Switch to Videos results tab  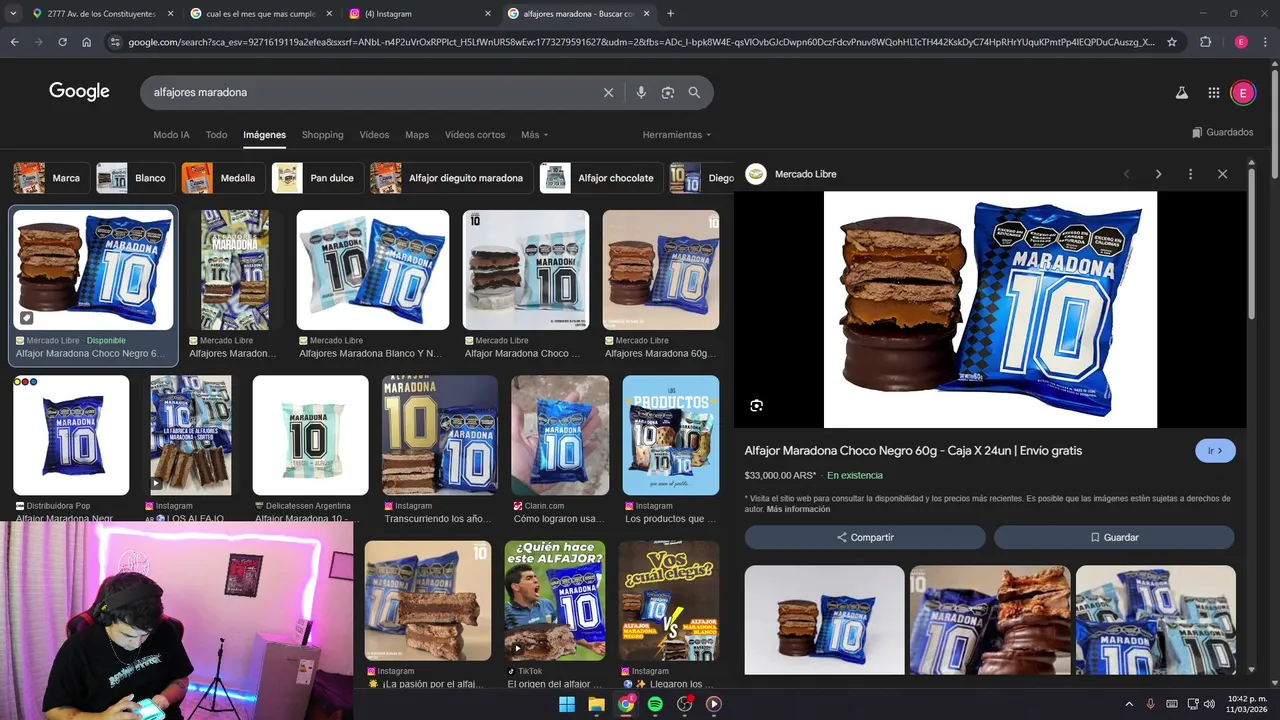click(x=374, y=135)
